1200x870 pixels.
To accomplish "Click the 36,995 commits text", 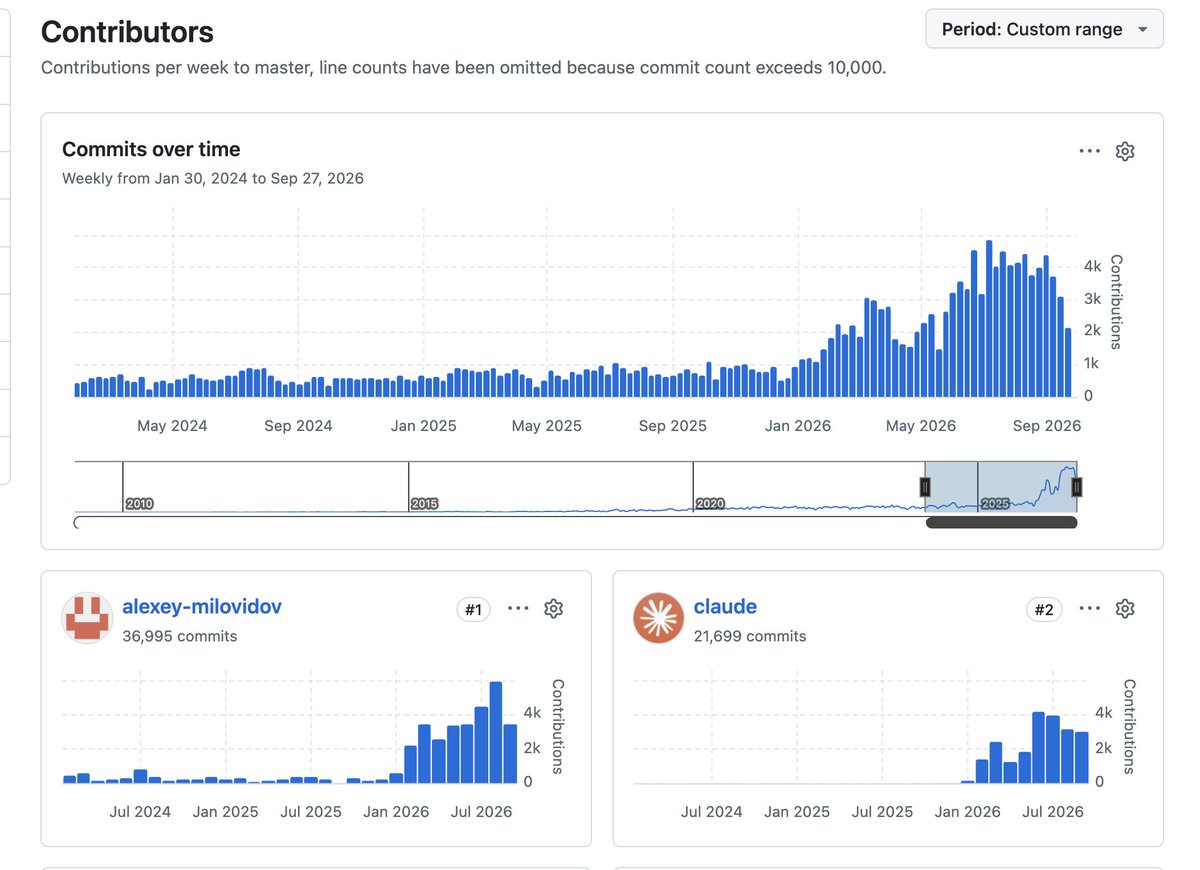I will click(180, 636).
